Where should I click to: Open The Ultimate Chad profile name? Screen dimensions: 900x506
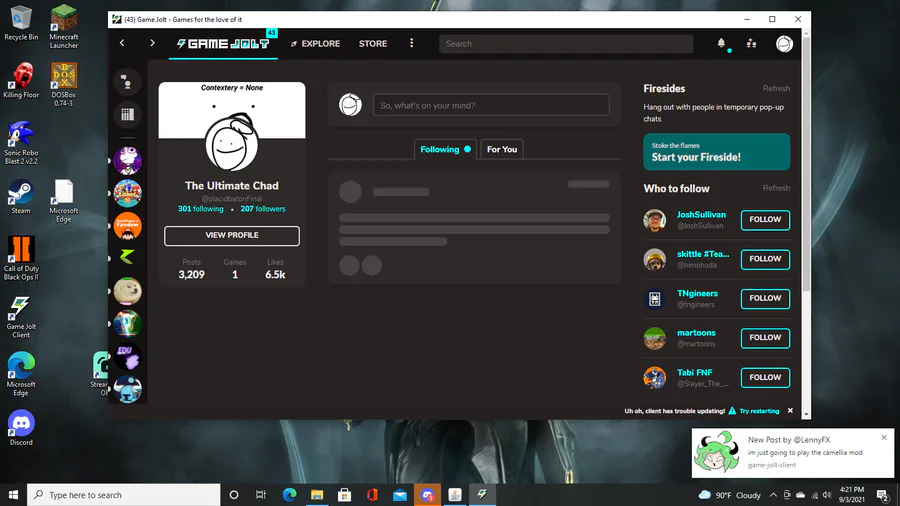pyautogui.click(x=232, y=185)
